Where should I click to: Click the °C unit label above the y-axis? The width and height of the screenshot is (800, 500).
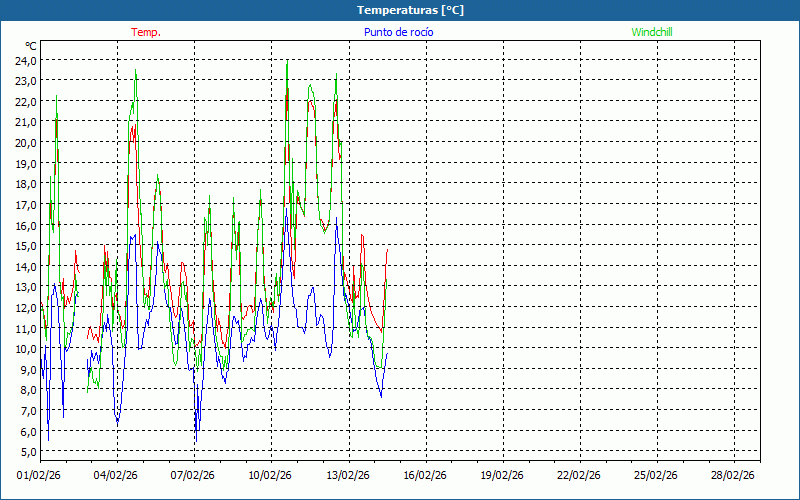pos(31,46)
